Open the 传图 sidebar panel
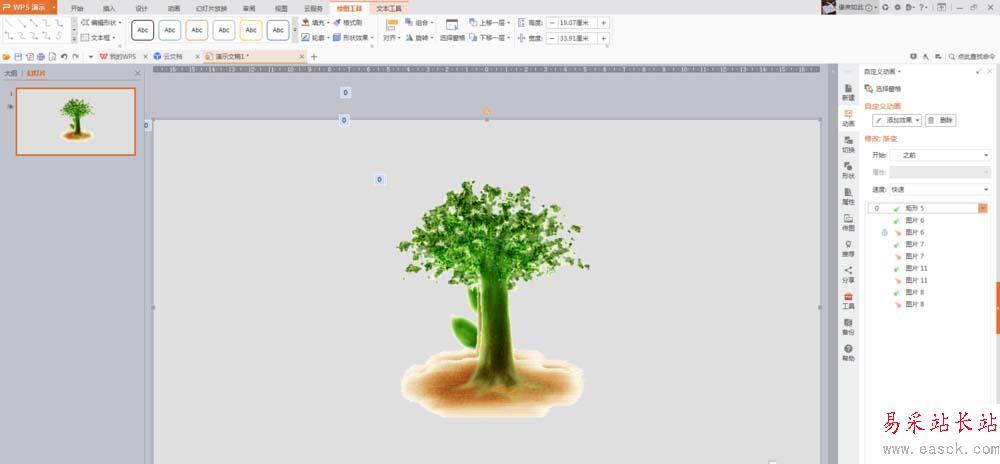The height and width of the screenshot is (464, 1000). 848,223
